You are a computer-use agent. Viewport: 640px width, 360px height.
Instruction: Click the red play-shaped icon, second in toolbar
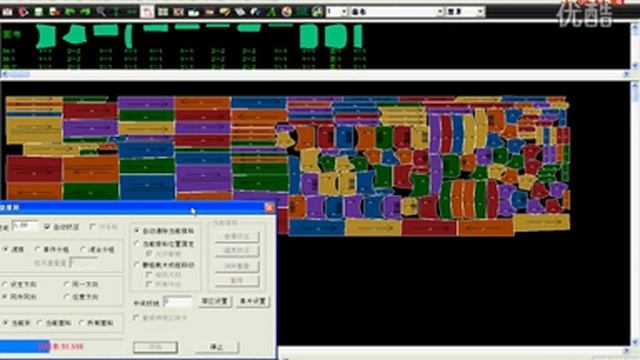tap(23, 12)
